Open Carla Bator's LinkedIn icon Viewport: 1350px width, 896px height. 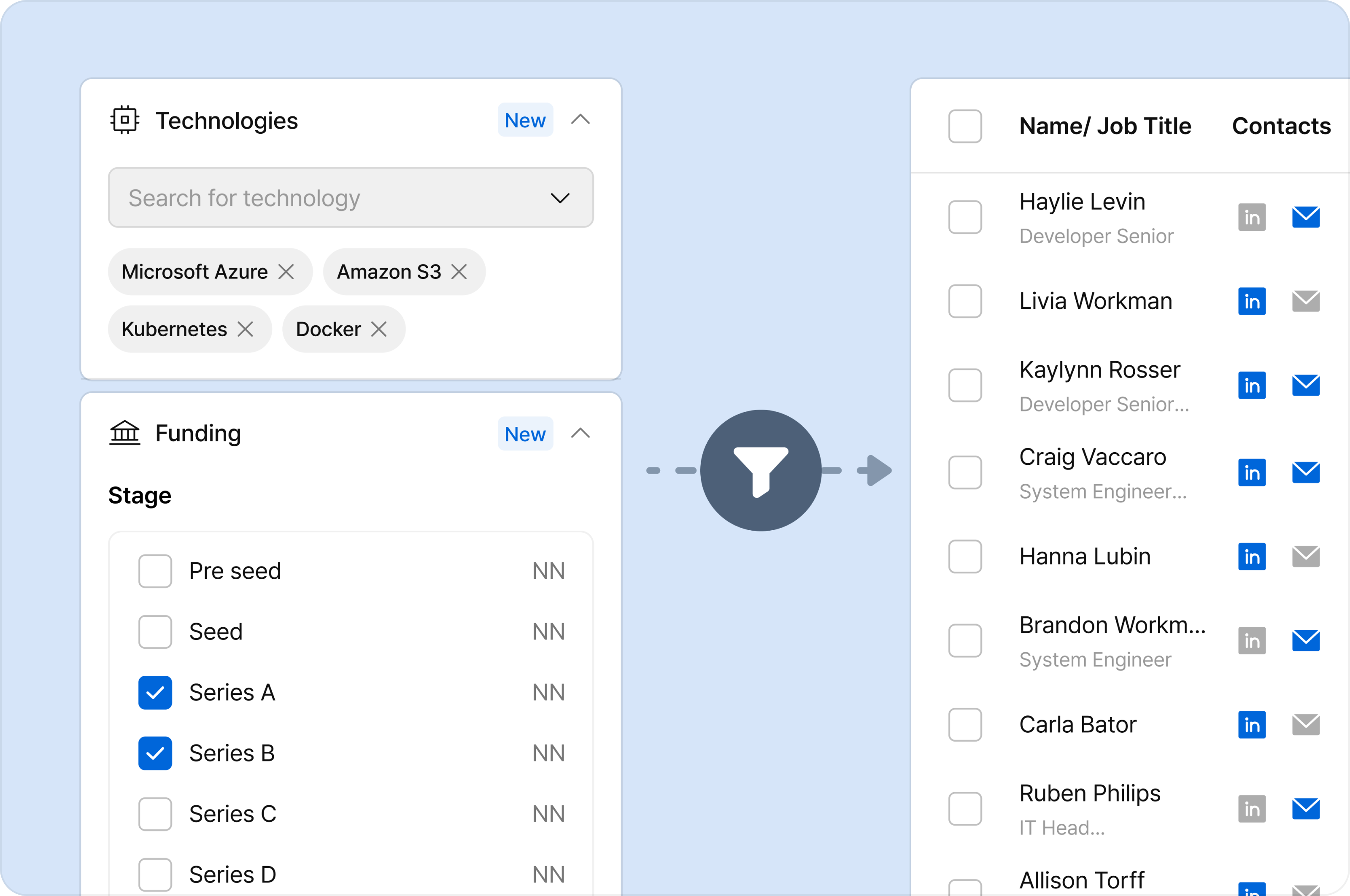tap(1252, 725)
